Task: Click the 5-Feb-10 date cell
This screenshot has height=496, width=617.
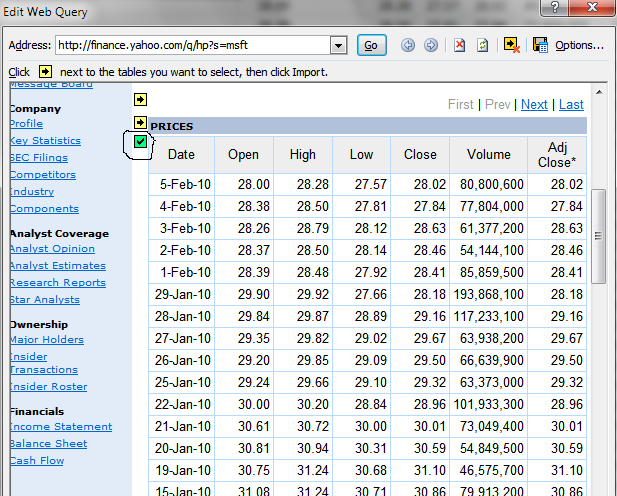Action: pos(181,184)
